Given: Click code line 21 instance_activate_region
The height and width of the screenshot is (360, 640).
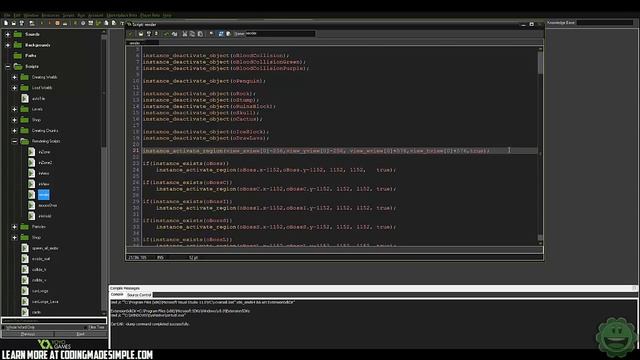Looking at the screenshot, I should coord(316,151).
